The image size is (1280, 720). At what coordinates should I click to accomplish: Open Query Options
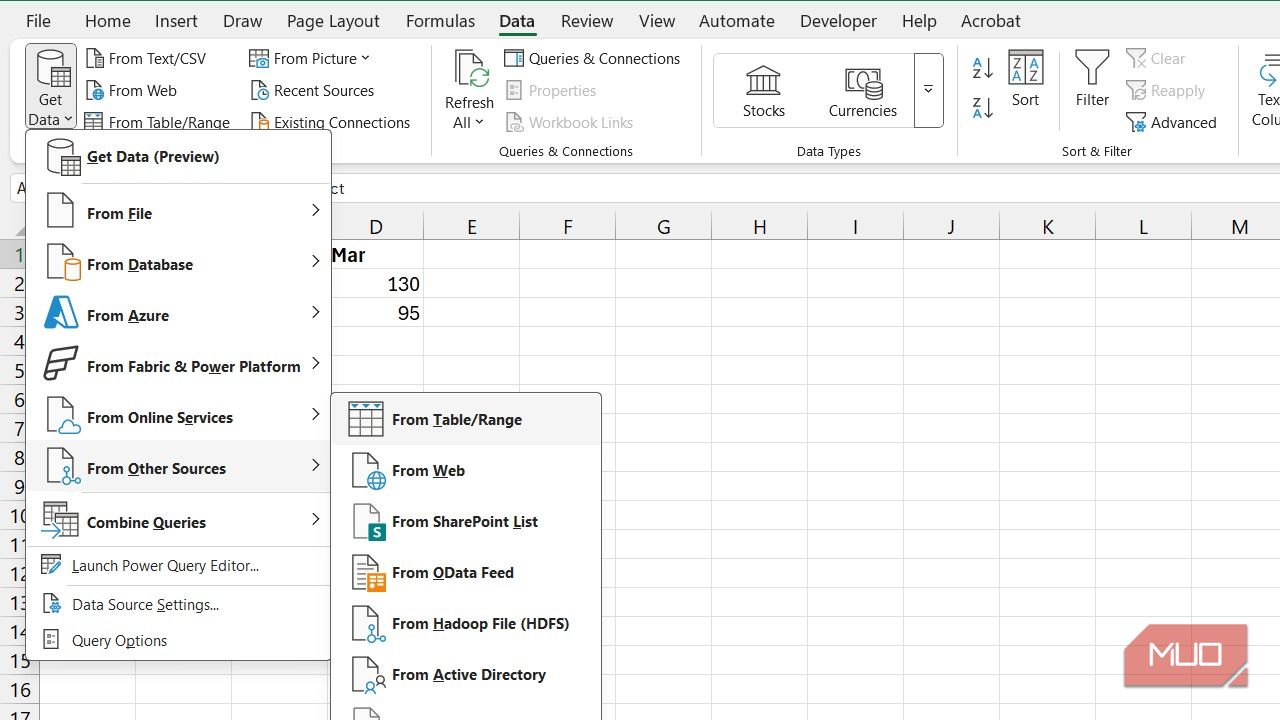click(178, 641)
